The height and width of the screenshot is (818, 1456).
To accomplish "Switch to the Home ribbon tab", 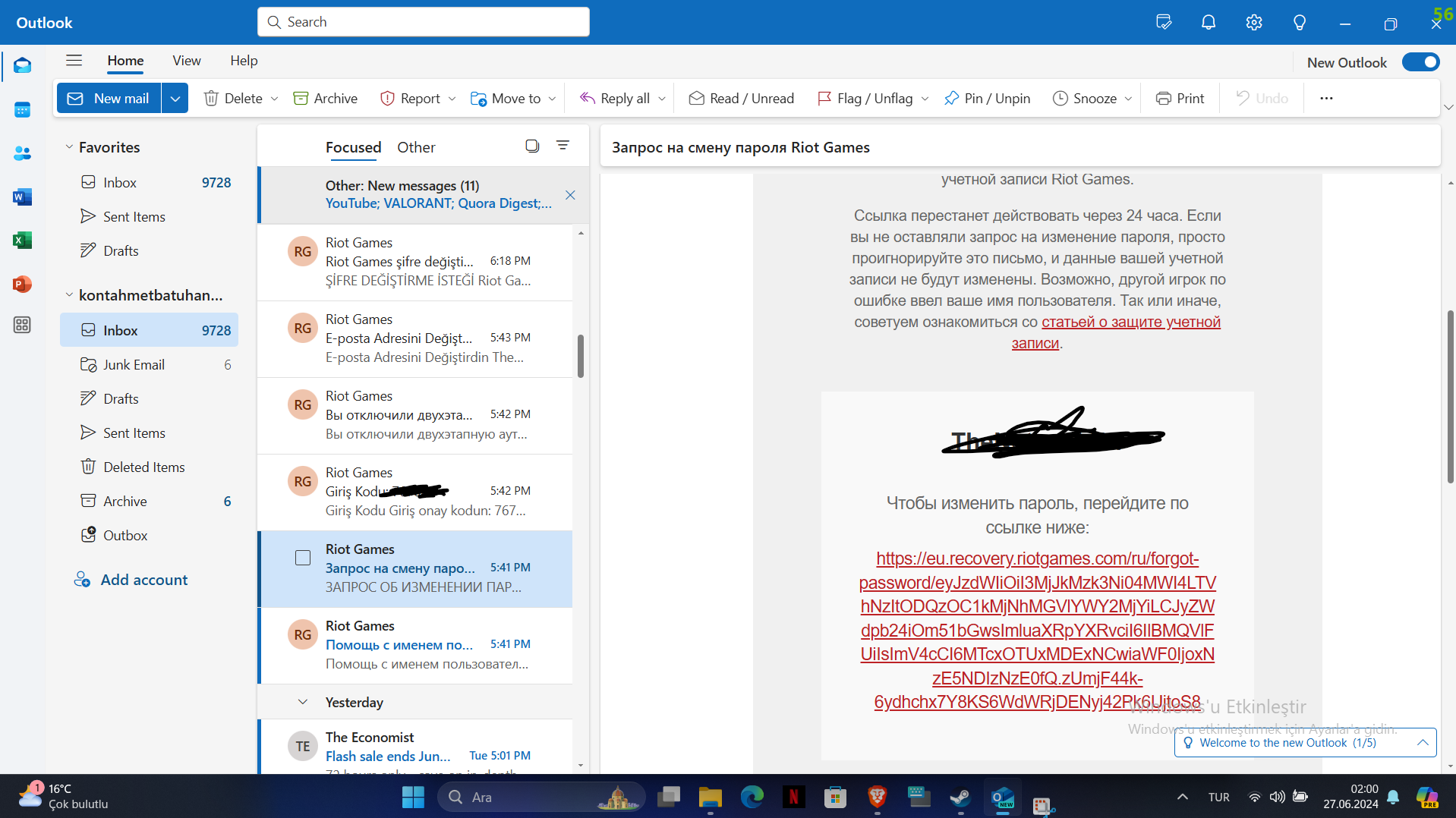I will pyautogui.click(x=125, y=61).
